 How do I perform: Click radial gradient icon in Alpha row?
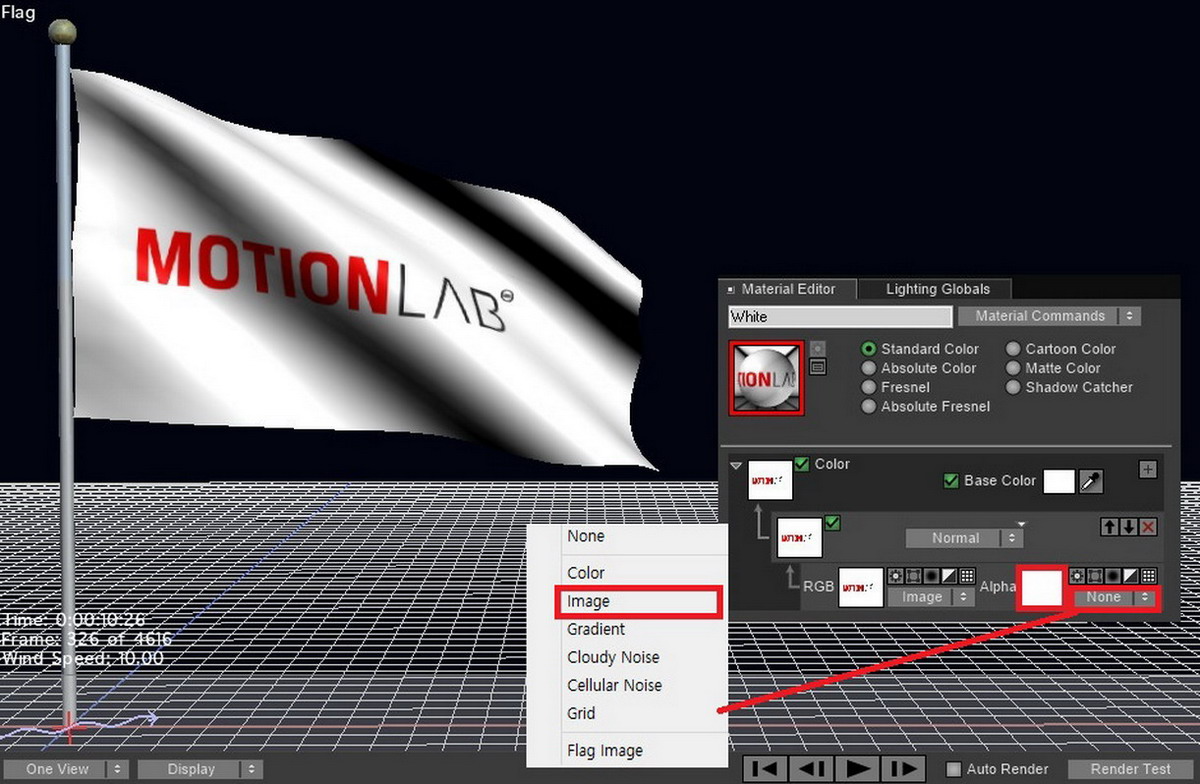tap(1113, 576)
